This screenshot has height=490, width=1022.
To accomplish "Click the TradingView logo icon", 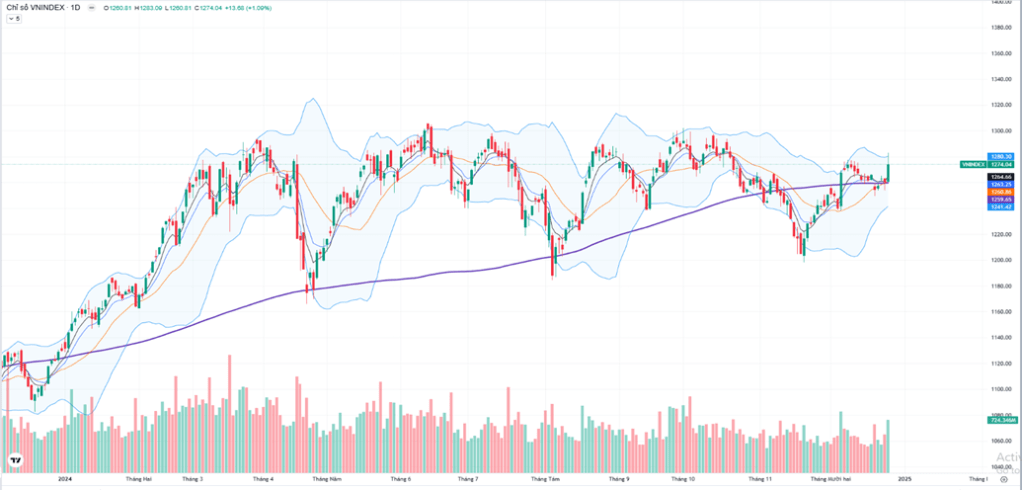I will tap(15, 461).
